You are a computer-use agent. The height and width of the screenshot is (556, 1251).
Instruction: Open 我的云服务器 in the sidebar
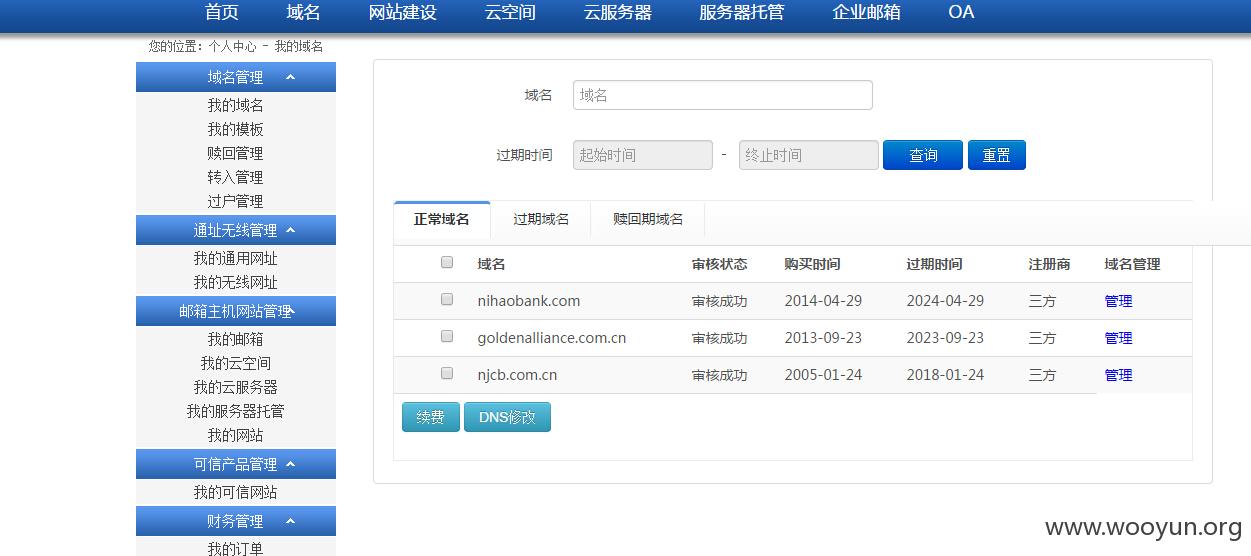click(236, 387)
